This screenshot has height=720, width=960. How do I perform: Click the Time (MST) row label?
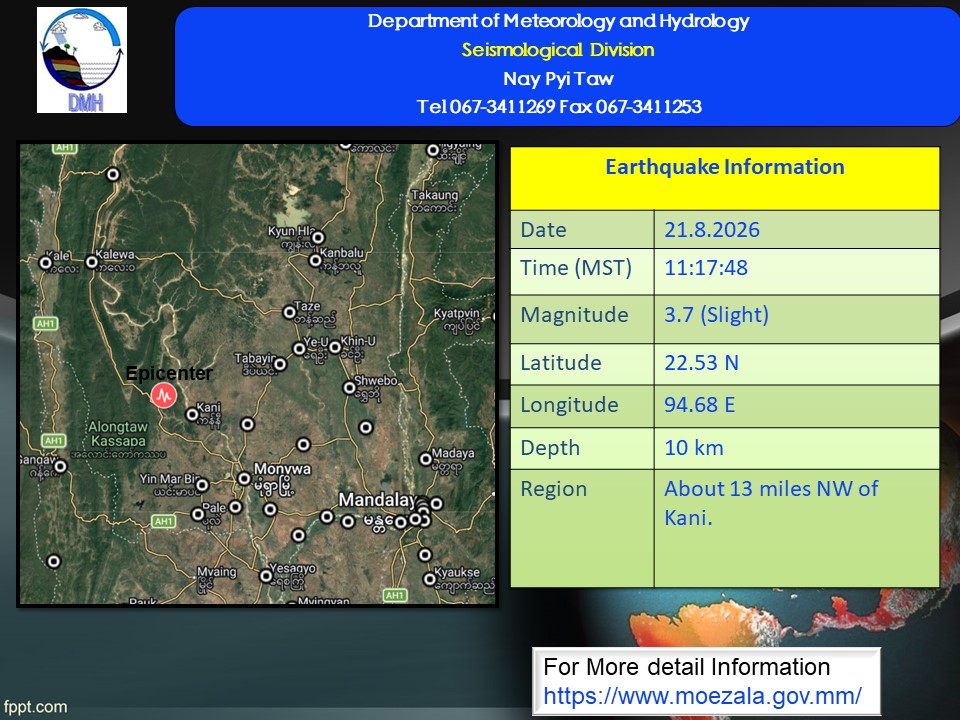[576, 268]
